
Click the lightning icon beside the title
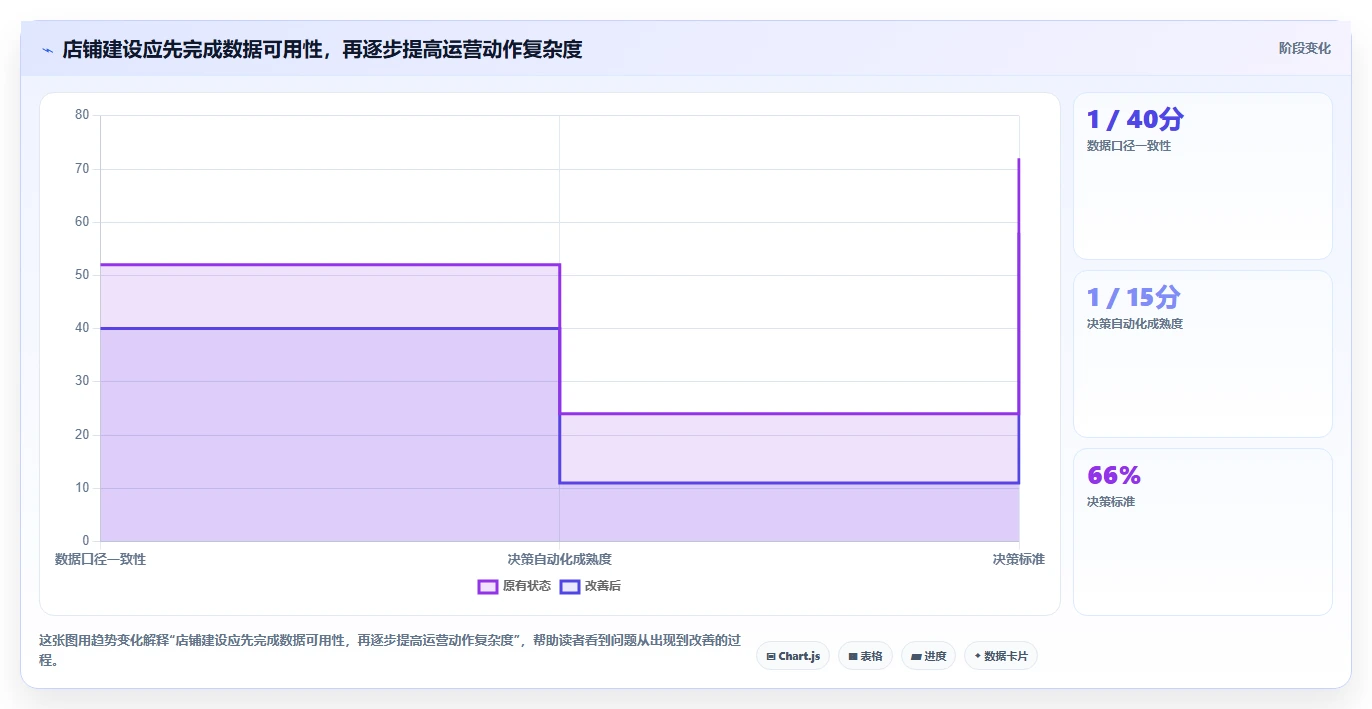(x=47, y=49)
